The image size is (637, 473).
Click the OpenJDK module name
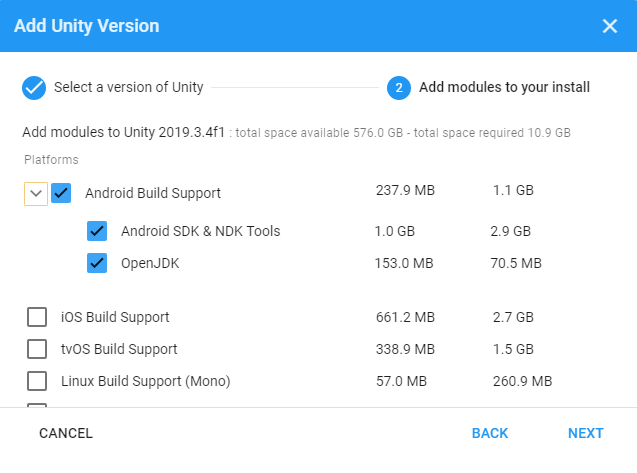pyautogui.click(x=151, y=263)
